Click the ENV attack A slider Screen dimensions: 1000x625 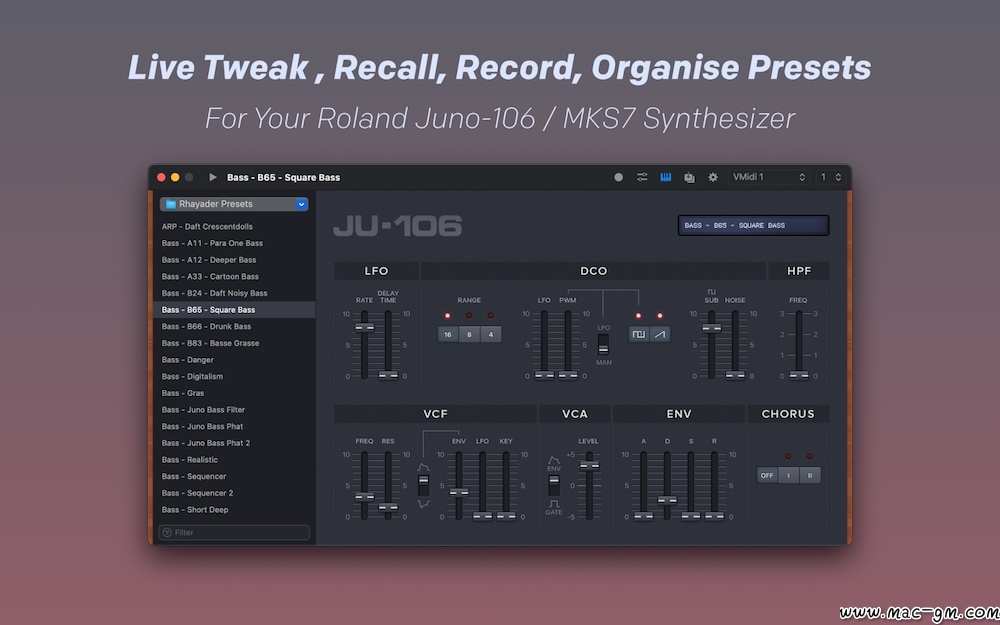click(x=643, y=516)
